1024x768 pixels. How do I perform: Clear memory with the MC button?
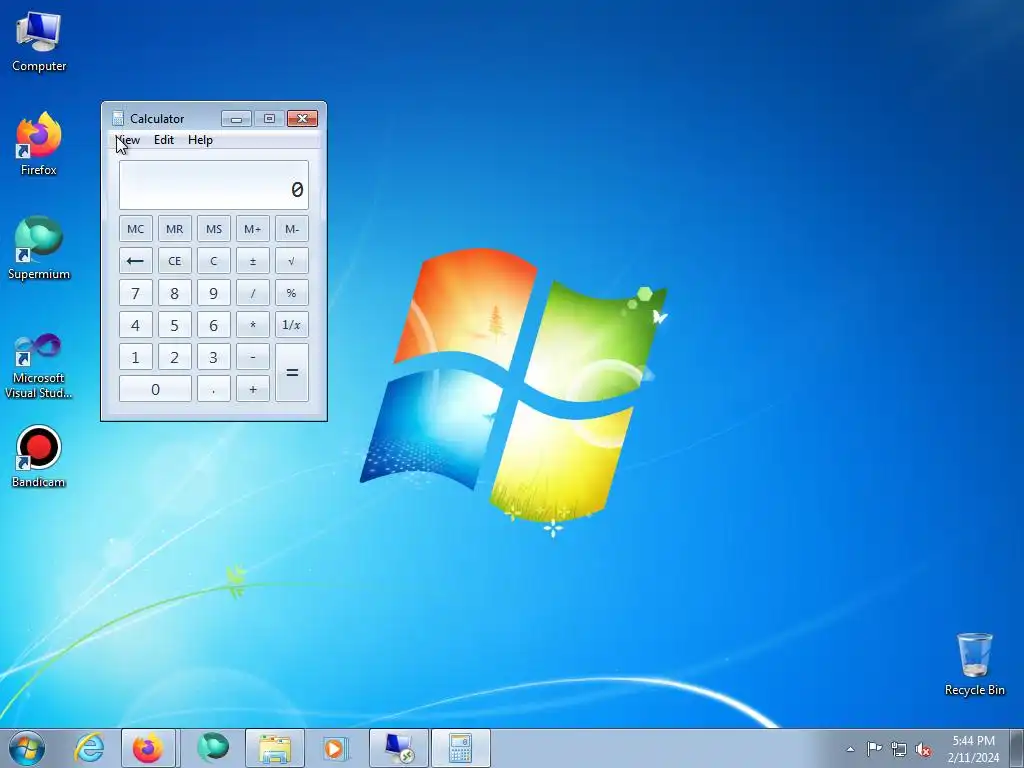[136, 229]
